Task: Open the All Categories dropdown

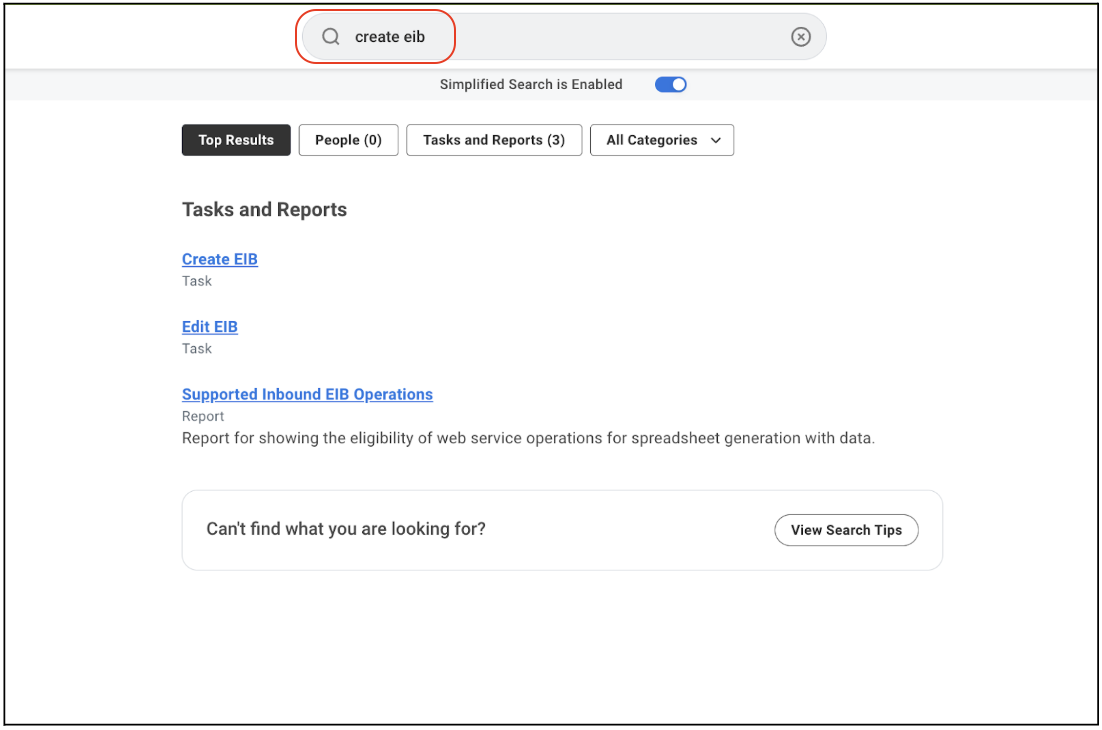Action: point(662,140)
